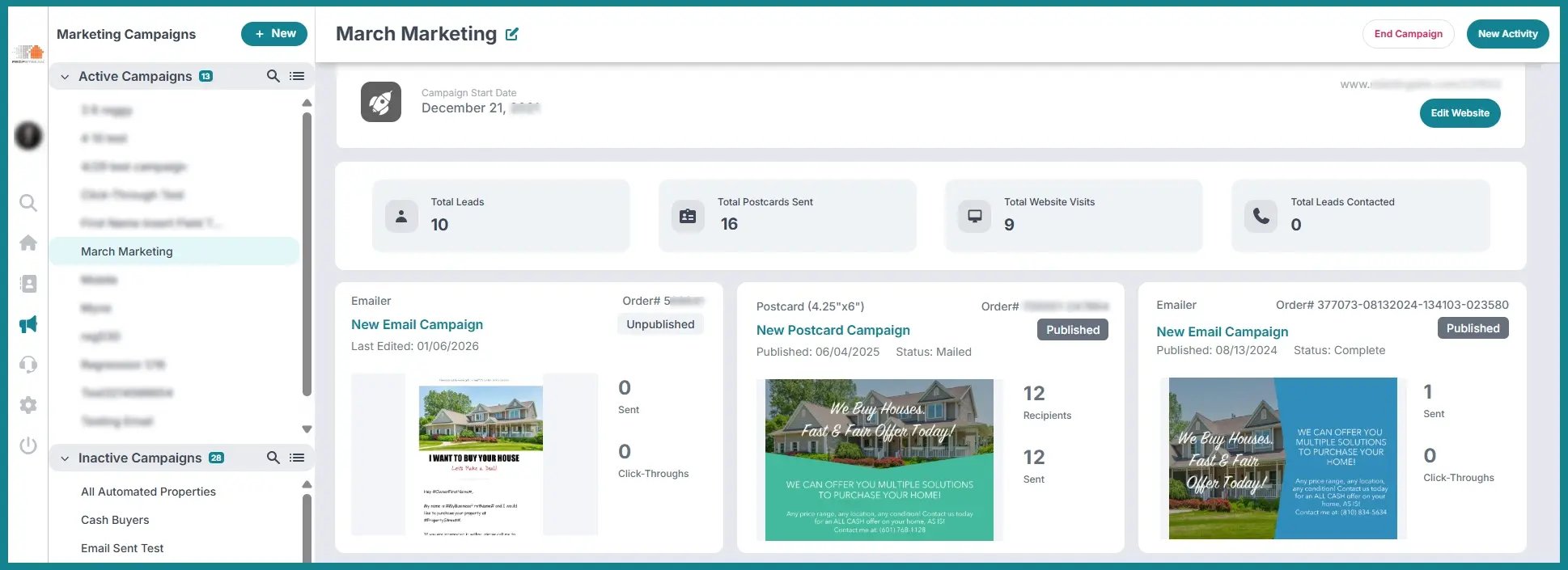The image size is (1568, 570).
Task: Click the app logo at top left
Action: [28, 54]
